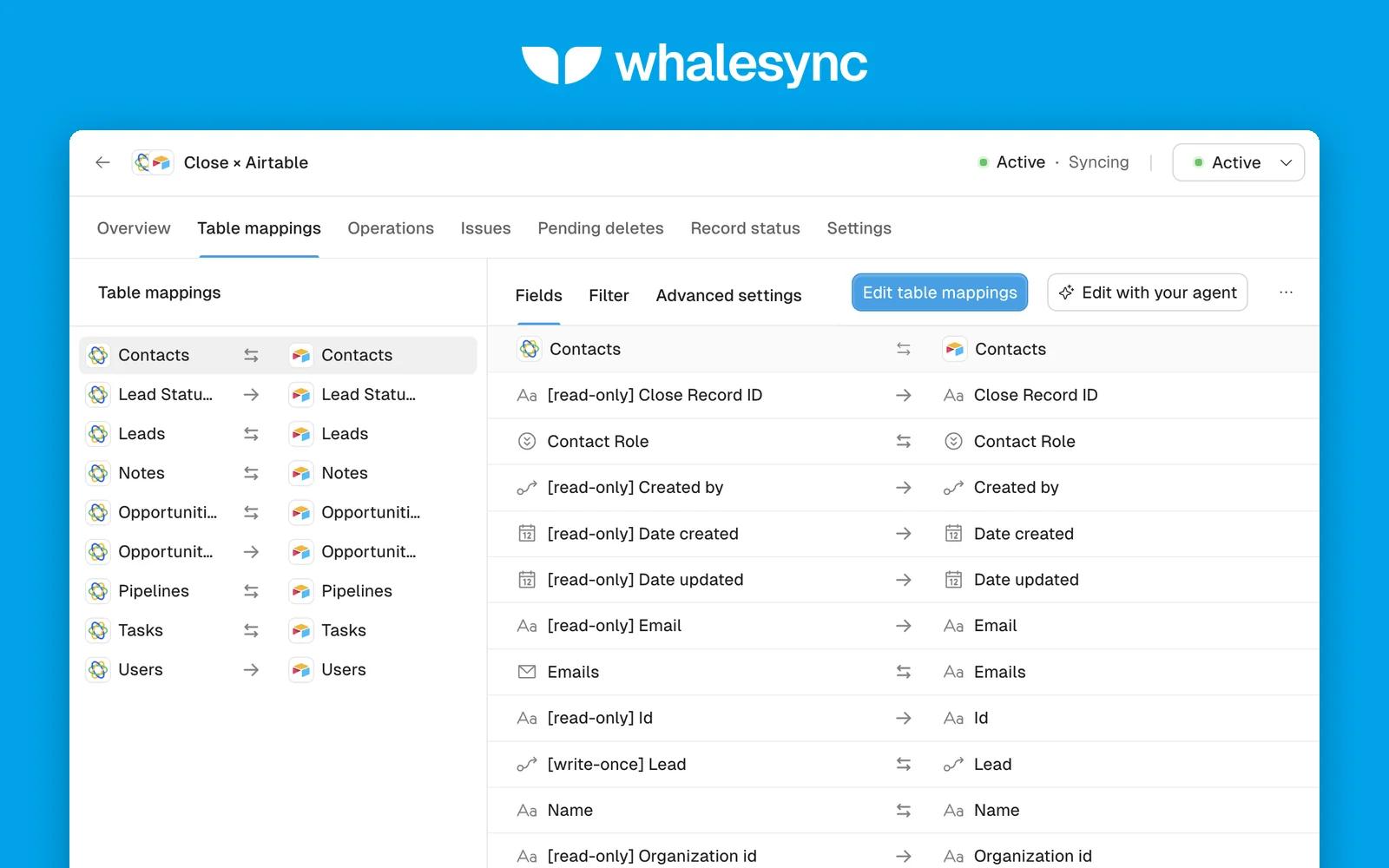
Task: Click the Airtable Close Record ID field
Action: (1036, 395)
